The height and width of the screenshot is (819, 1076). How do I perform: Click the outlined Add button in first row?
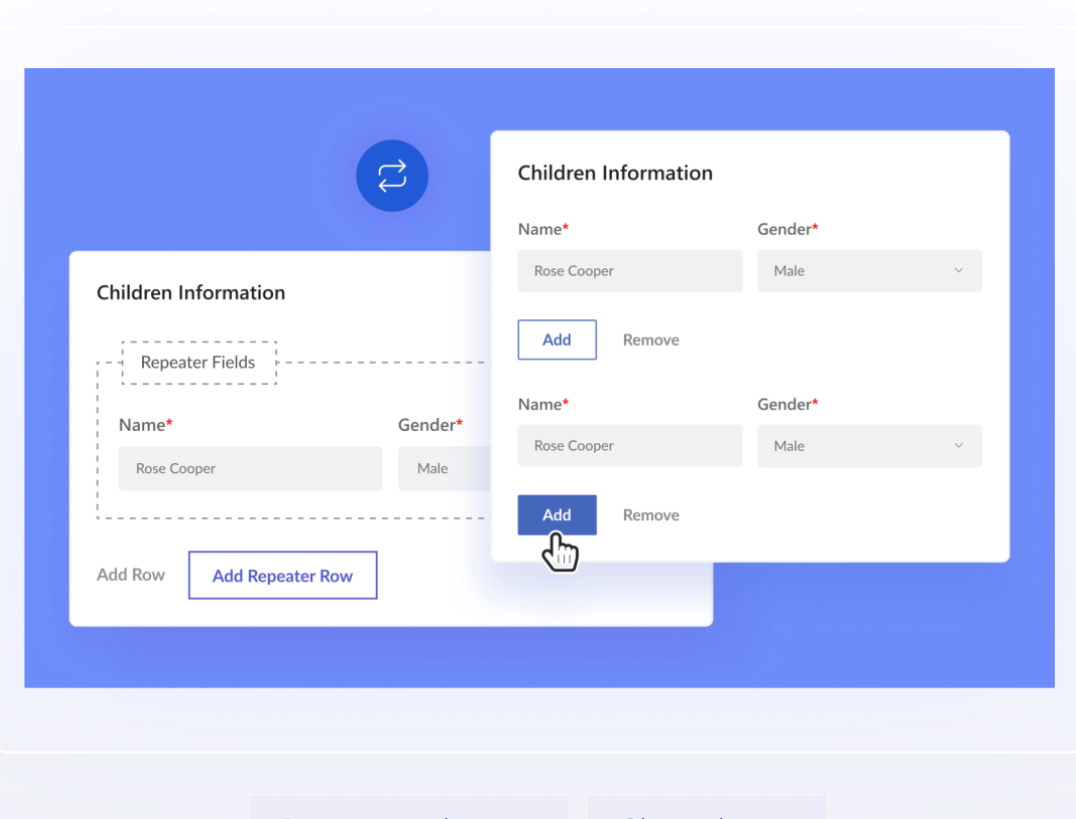tap(557, 340)
